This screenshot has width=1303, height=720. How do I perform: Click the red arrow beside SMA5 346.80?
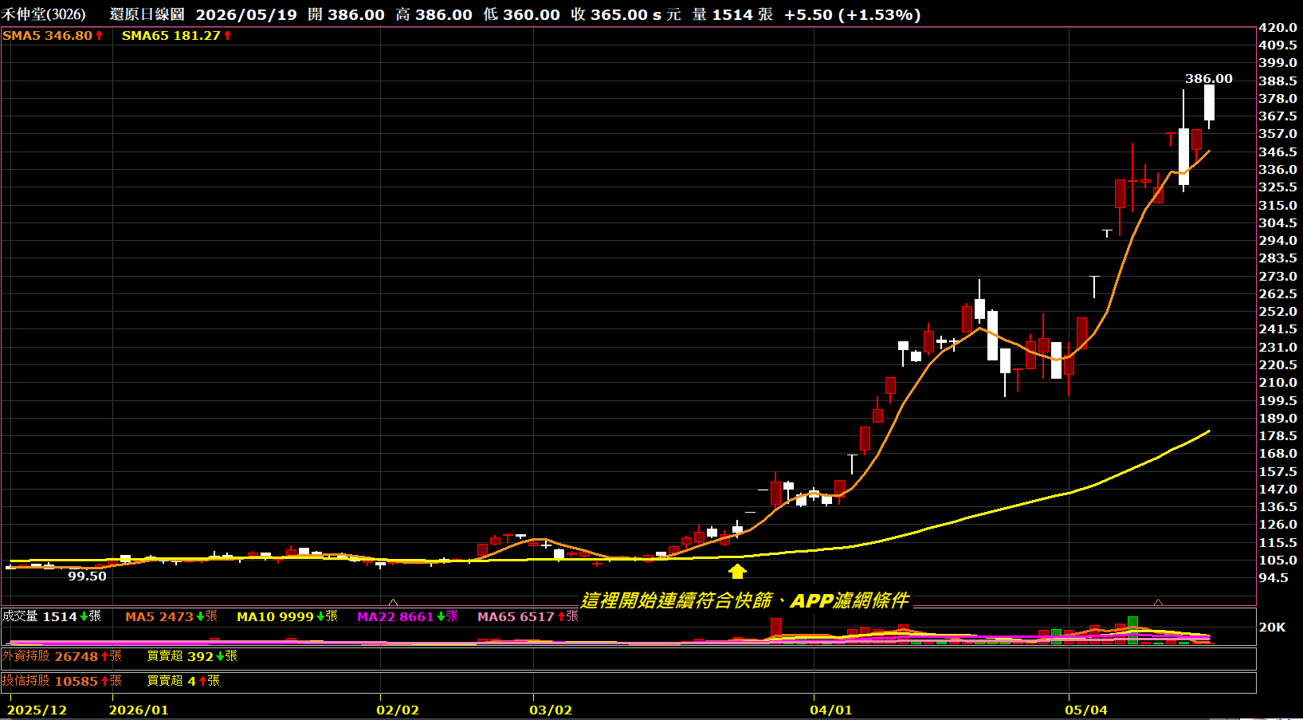pos(99,35)
